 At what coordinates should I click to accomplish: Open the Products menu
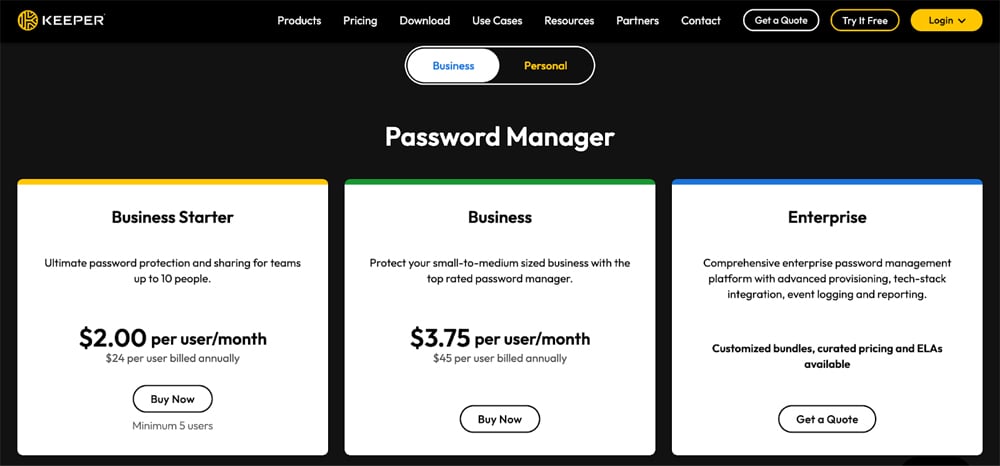click(299, 21)
